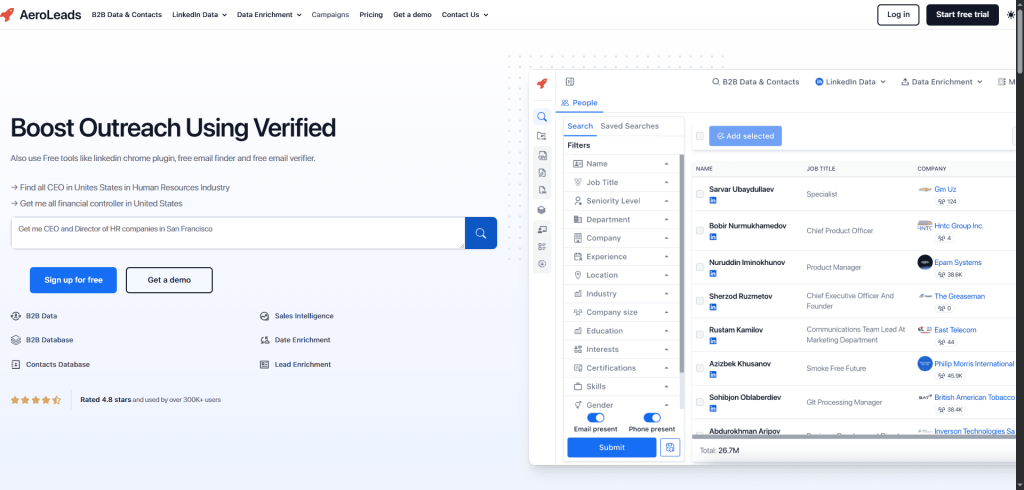Image resolution: width=1024 pixels, height=490 pixels.
Task: Expand the Seniority Level filter
Action: tap(622, 201)
